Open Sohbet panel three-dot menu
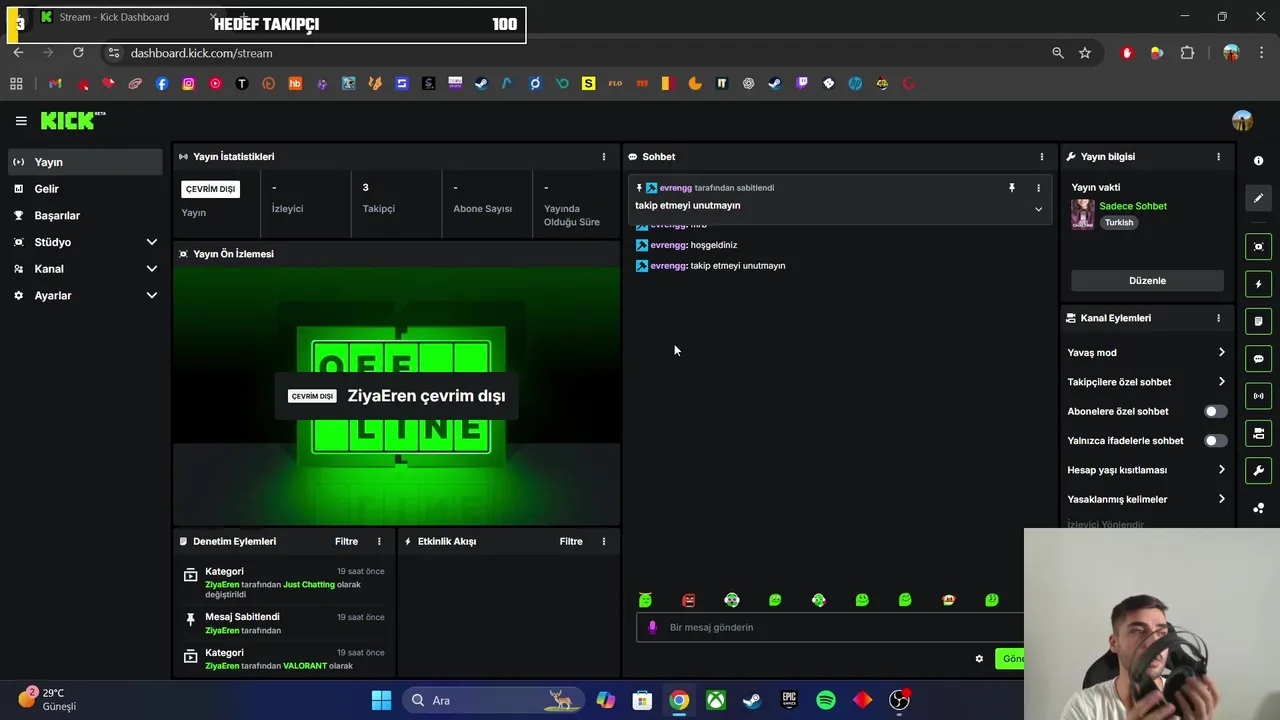This screenshot has height=720, width=1280. tap(1041, 157)
